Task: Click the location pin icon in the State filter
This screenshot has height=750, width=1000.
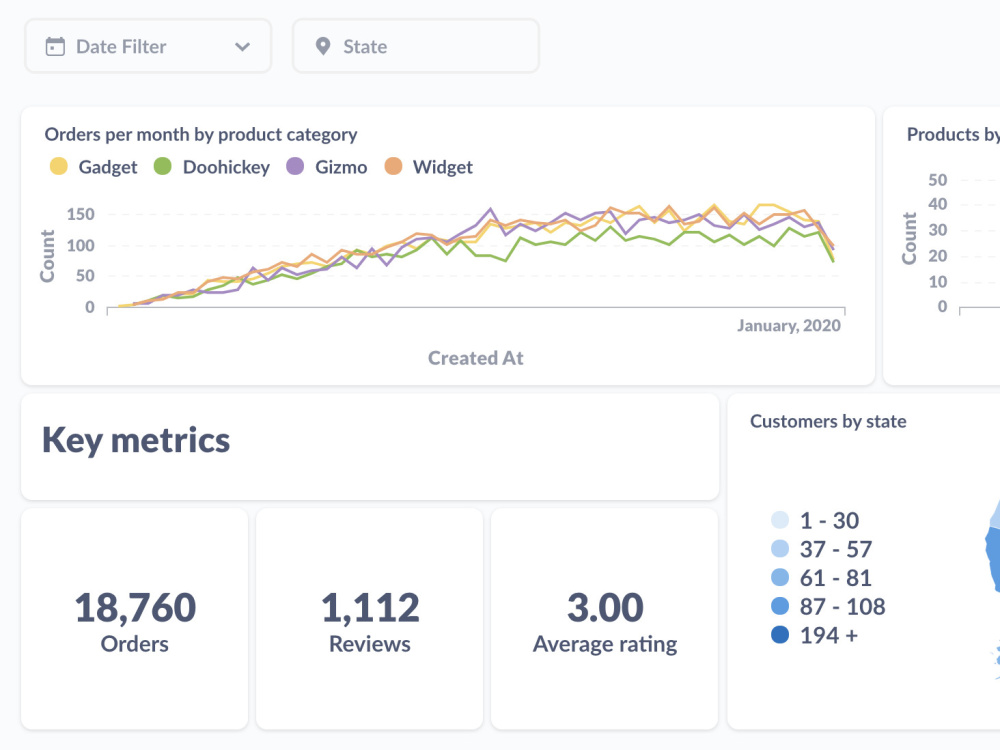Action: [x=321, y=45]
